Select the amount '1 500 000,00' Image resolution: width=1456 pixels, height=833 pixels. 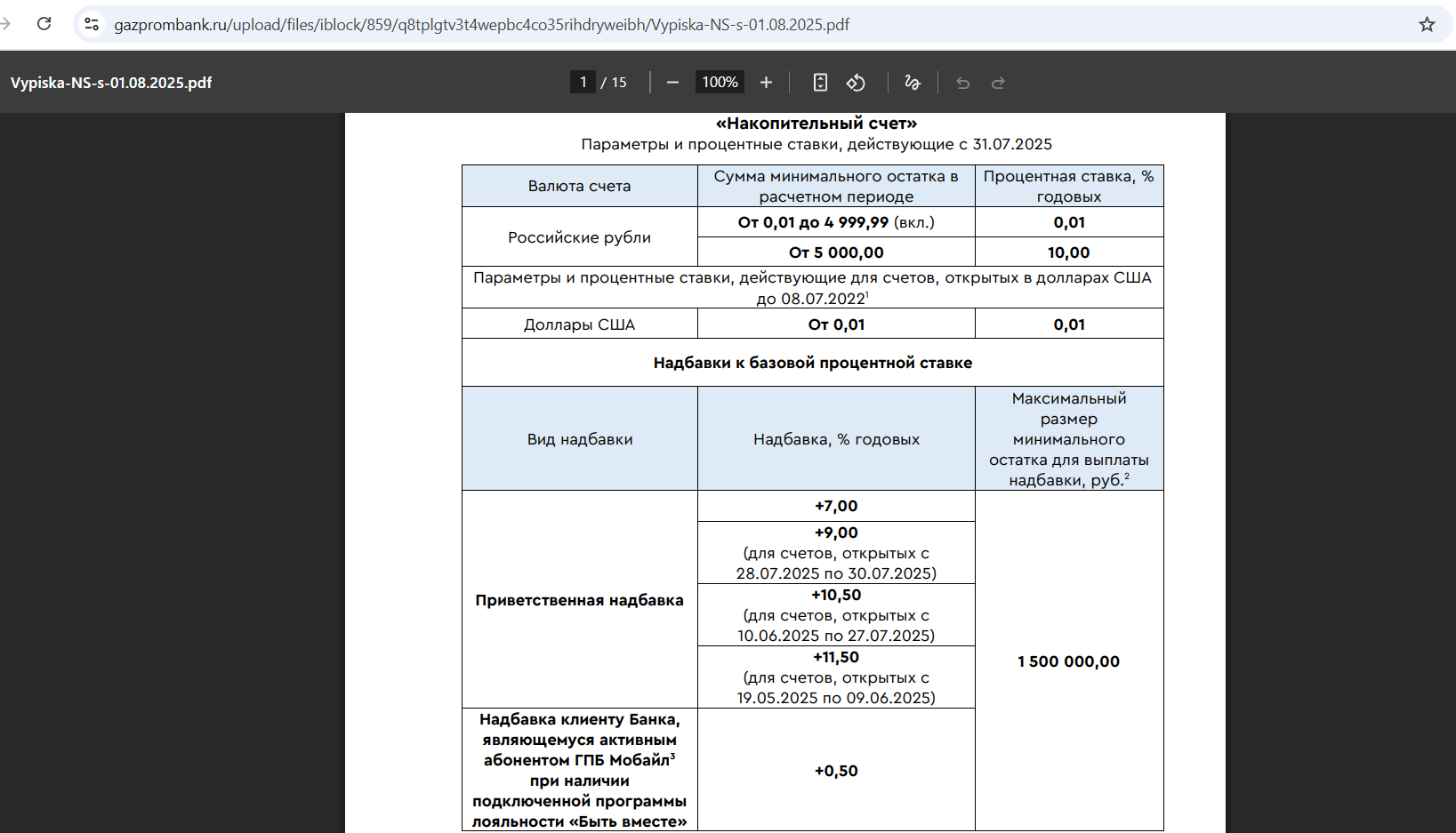[x=1069, y=661]
